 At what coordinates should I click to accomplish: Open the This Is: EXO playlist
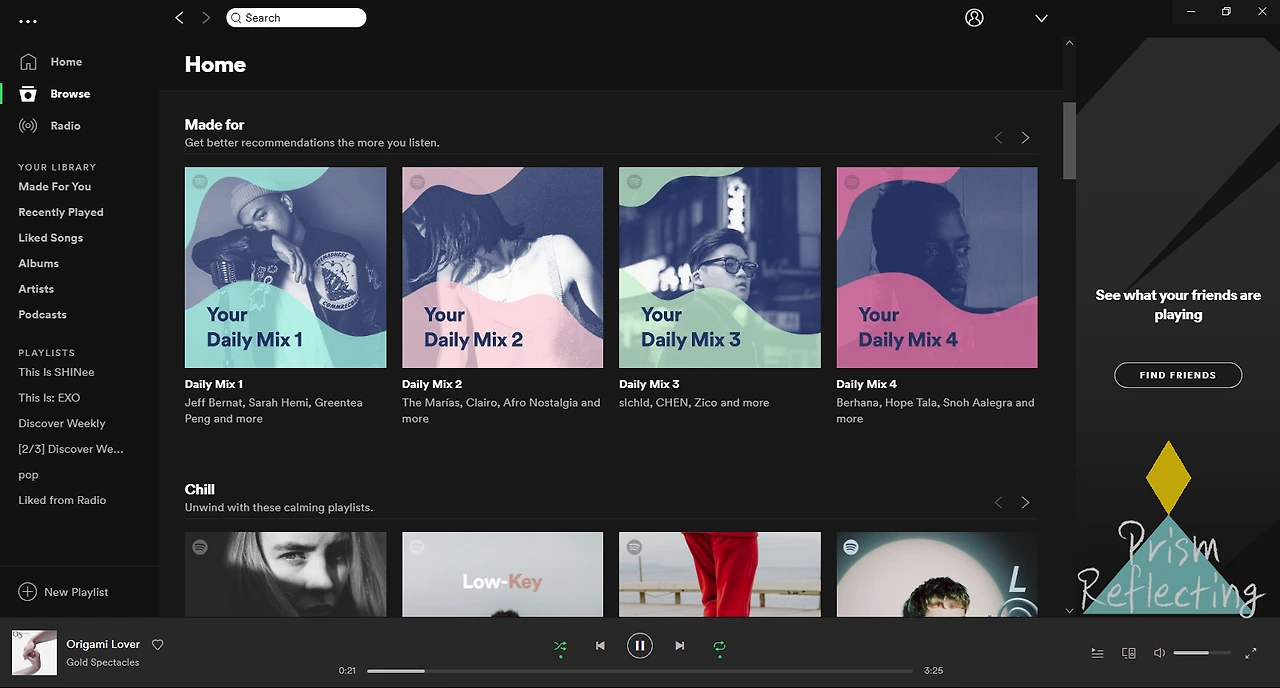point(49,397)
